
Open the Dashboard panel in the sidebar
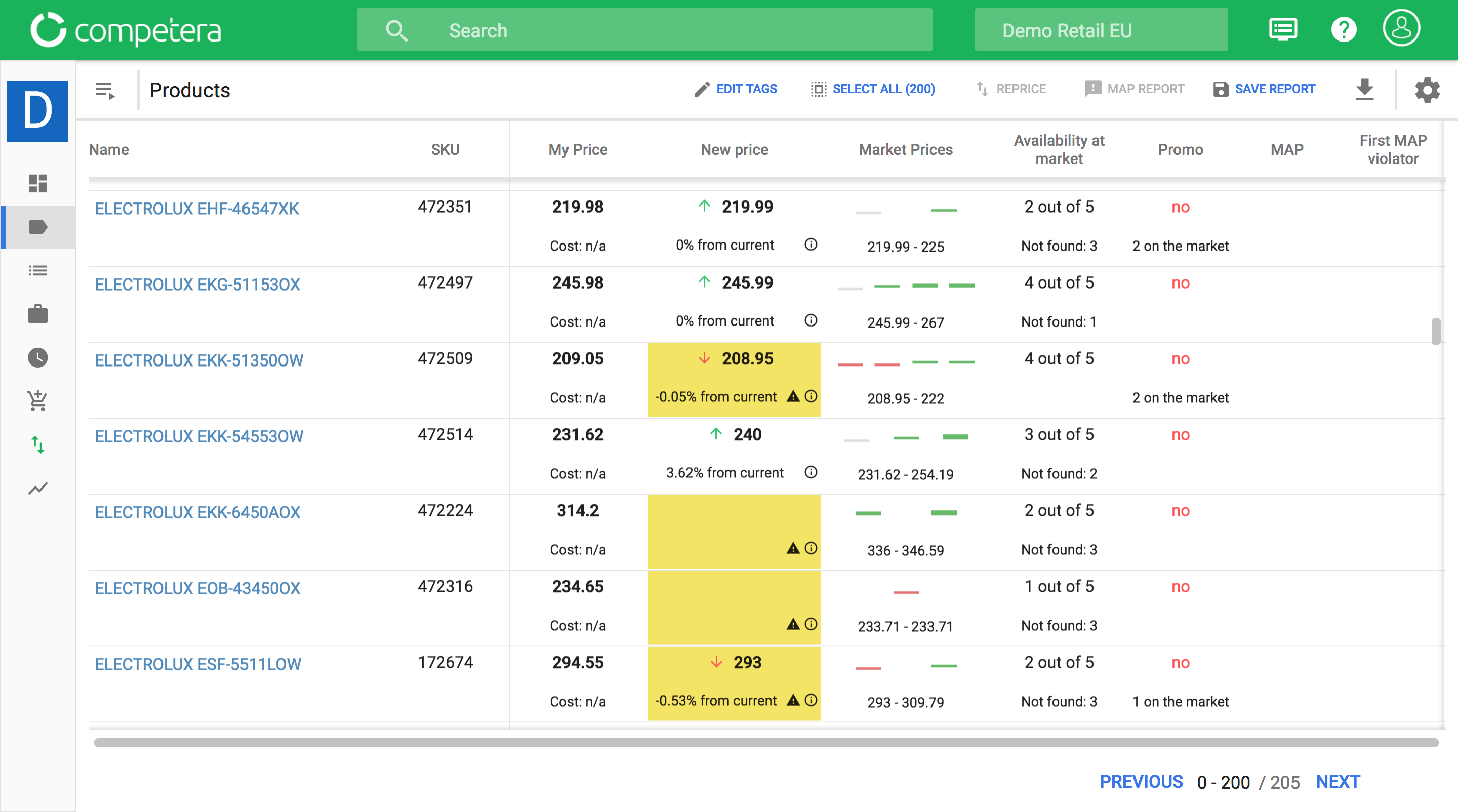tap(37, 184)
